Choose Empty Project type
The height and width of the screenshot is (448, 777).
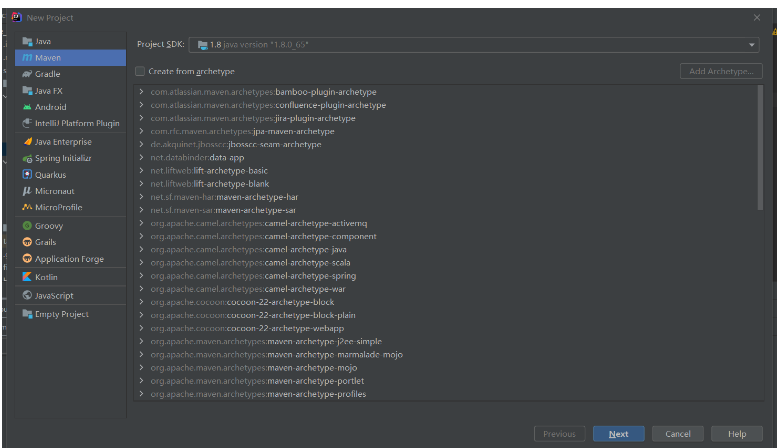pos(70,314)
